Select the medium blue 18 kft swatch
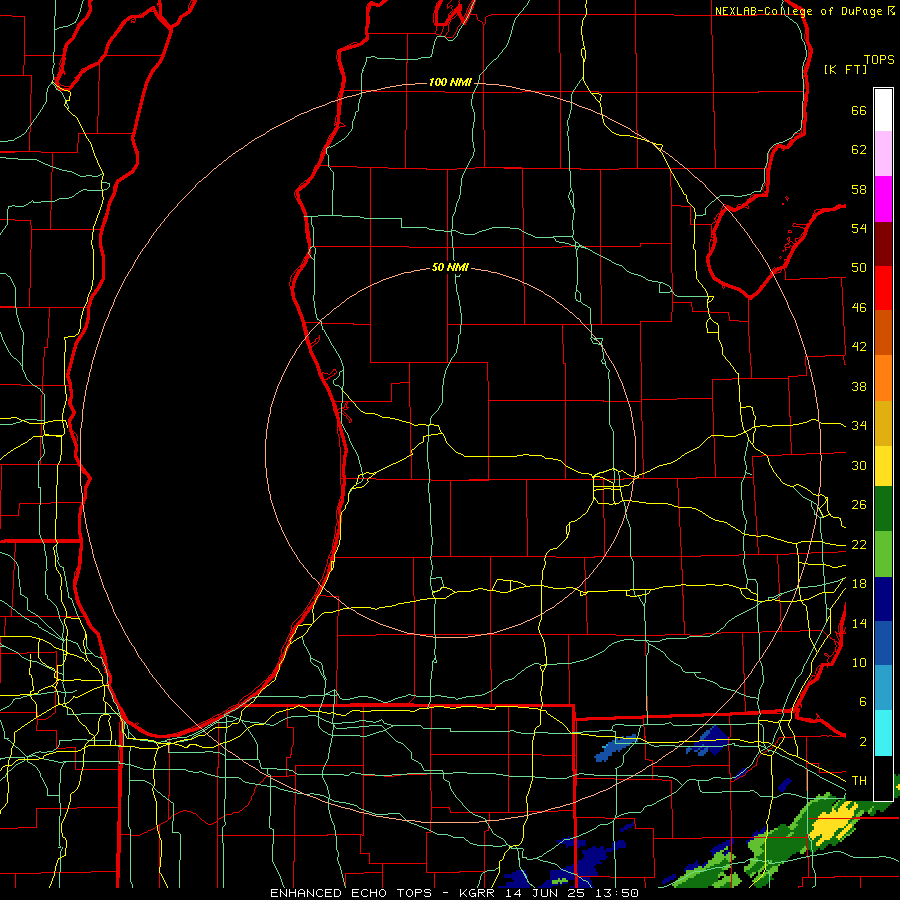The width and height of the screenshot is (900, 900). [x=883, y=643]
